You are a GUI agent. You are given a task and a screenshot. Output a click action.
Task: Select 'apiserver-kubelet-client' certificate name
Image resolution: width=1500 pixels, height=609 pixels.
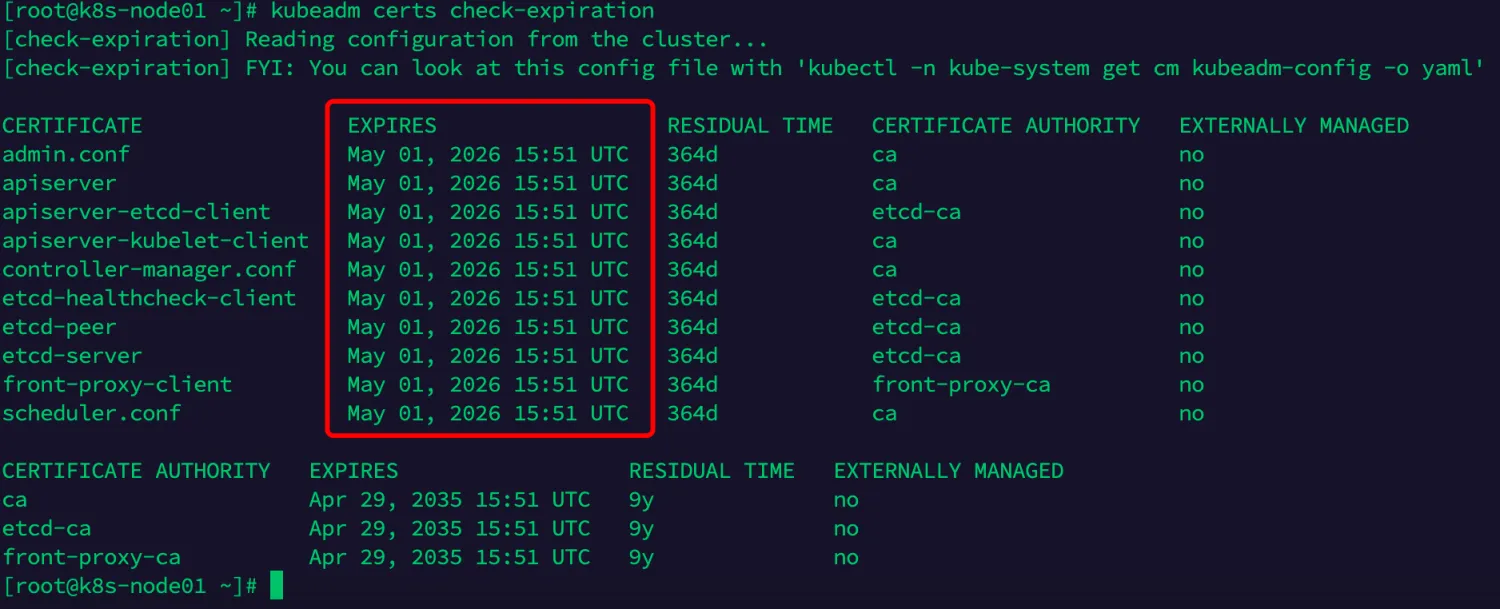(x=155, y=241)
